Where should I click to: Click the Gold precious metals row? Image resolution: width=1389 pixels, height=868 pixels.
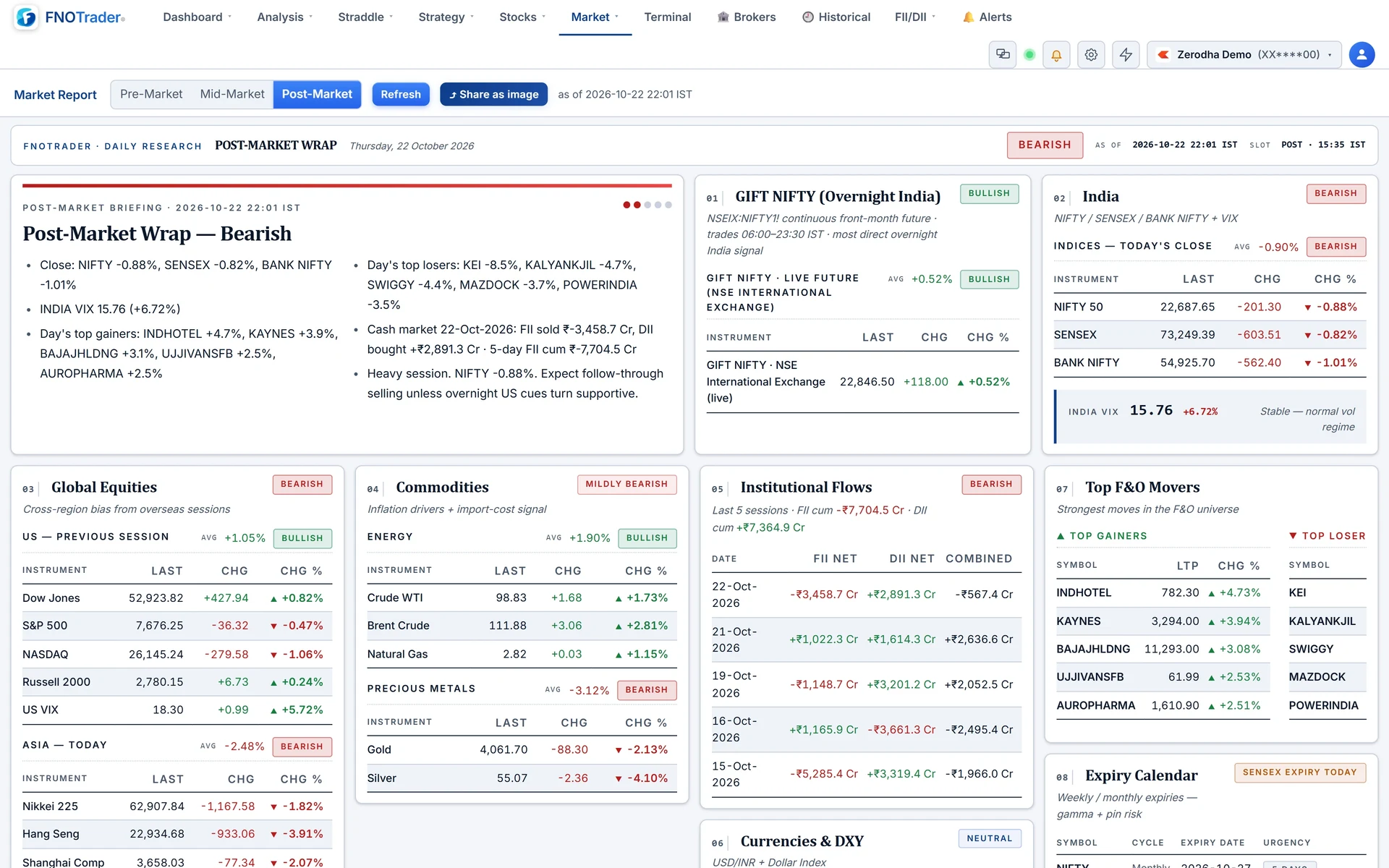pyautogui.click(x=522, y=749)
